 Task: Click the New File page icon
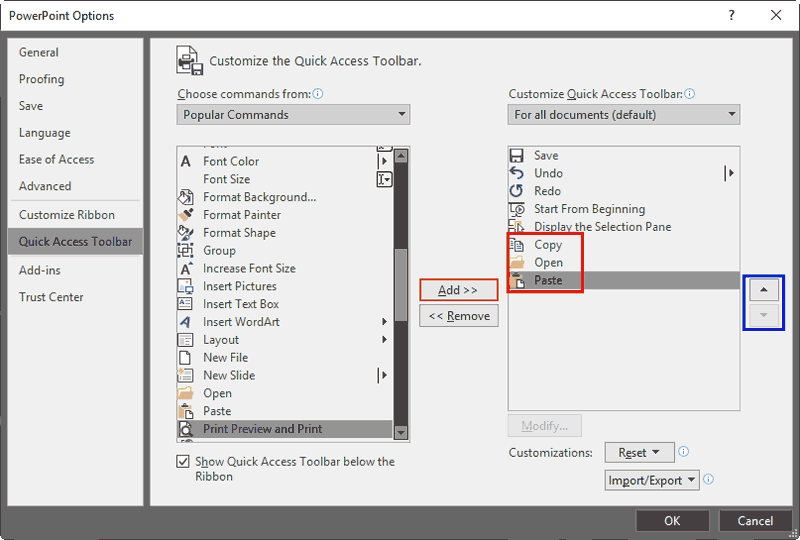click(x=185, y=358)
